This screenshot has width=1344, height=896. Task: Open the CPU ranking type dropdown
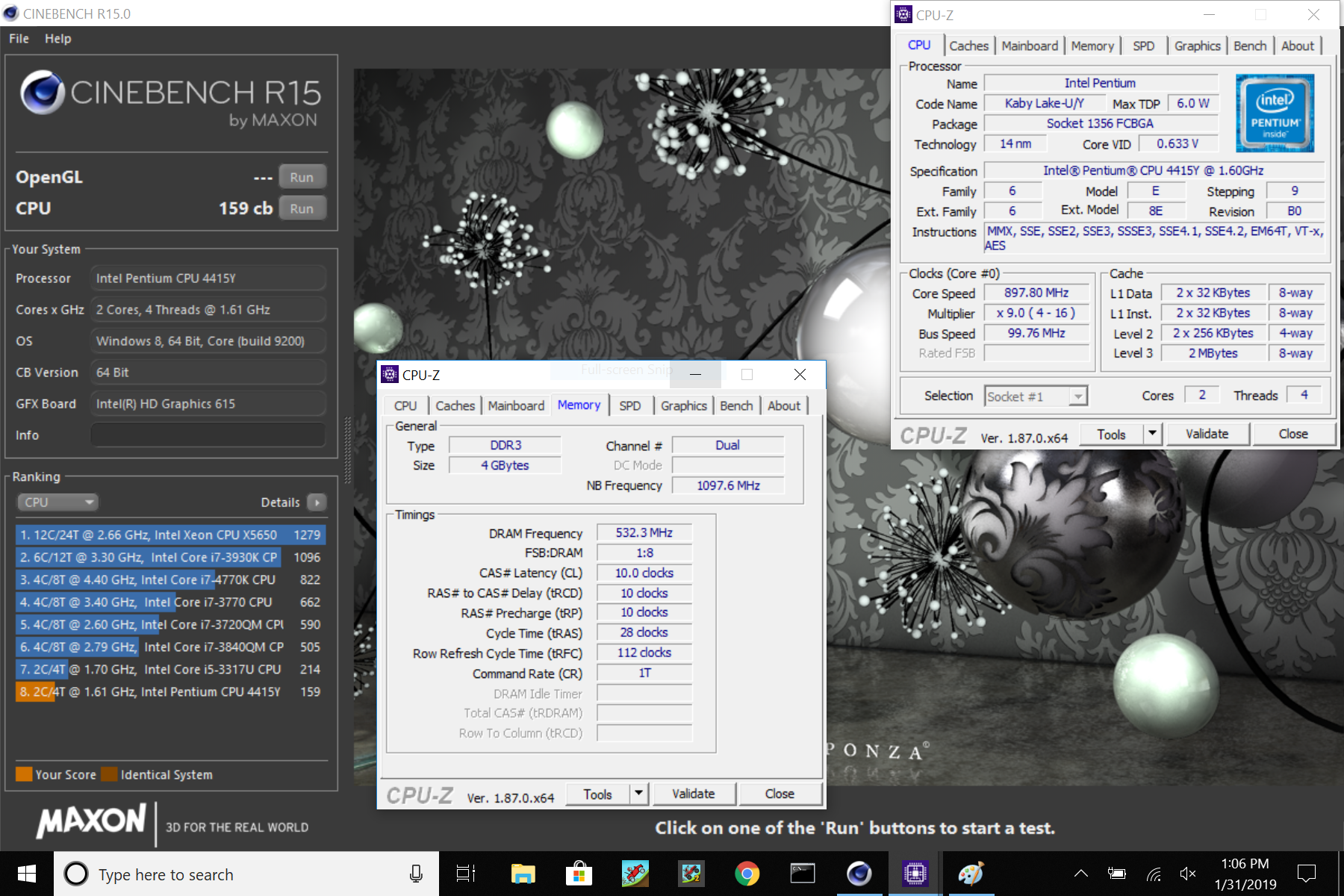(x=58, y=503)
